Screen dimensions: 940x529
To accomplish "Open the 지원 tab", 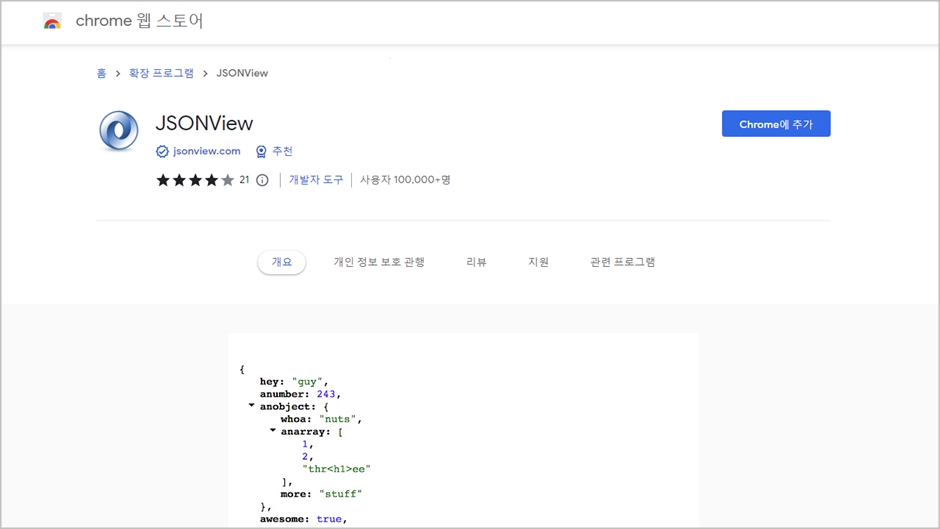I will (538, 262).
